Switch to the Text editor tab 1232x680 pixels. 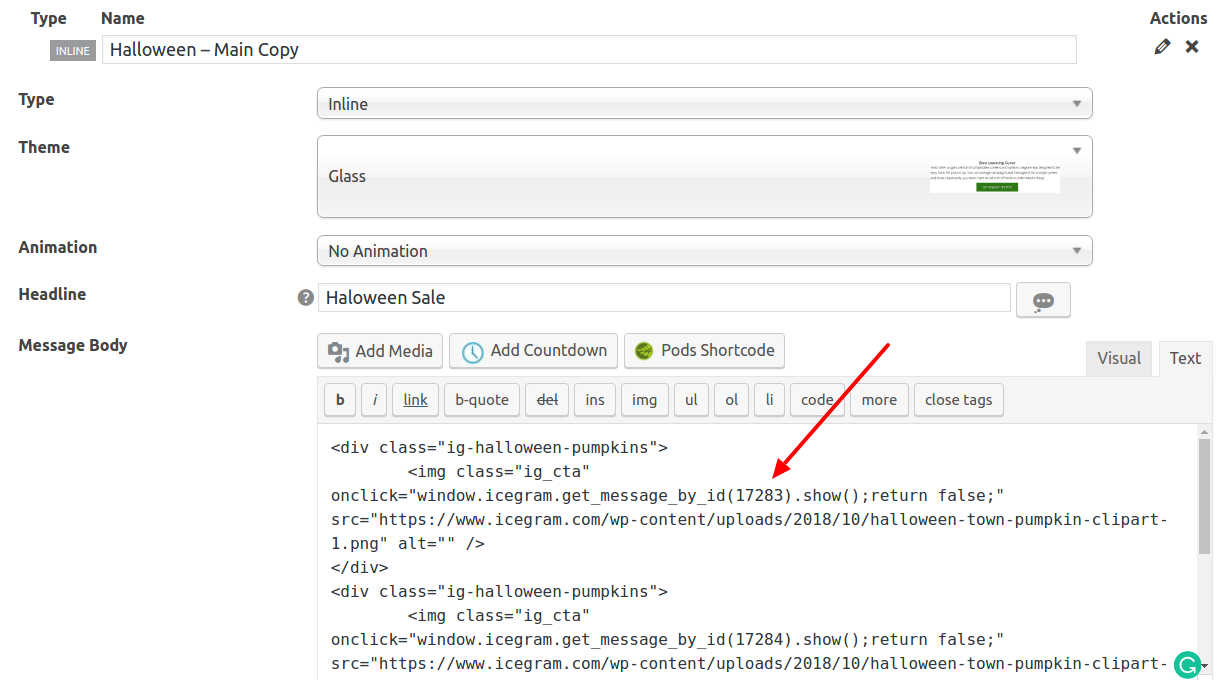1185,358
